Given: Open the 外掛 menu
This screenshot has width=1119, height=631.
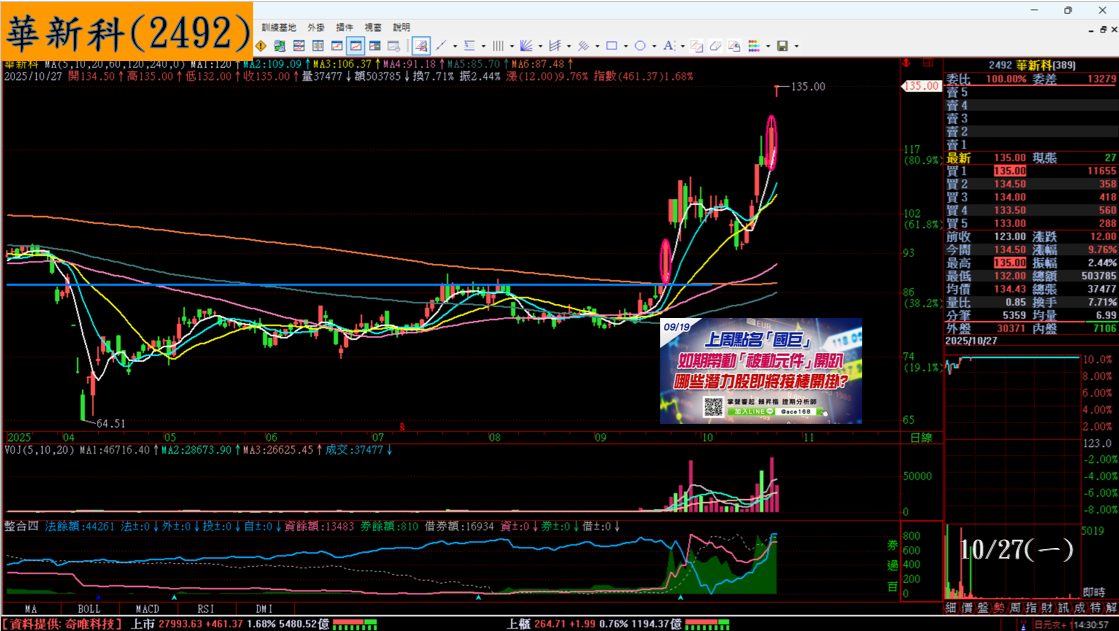Looking at the screenshot, I should point(316,27).
